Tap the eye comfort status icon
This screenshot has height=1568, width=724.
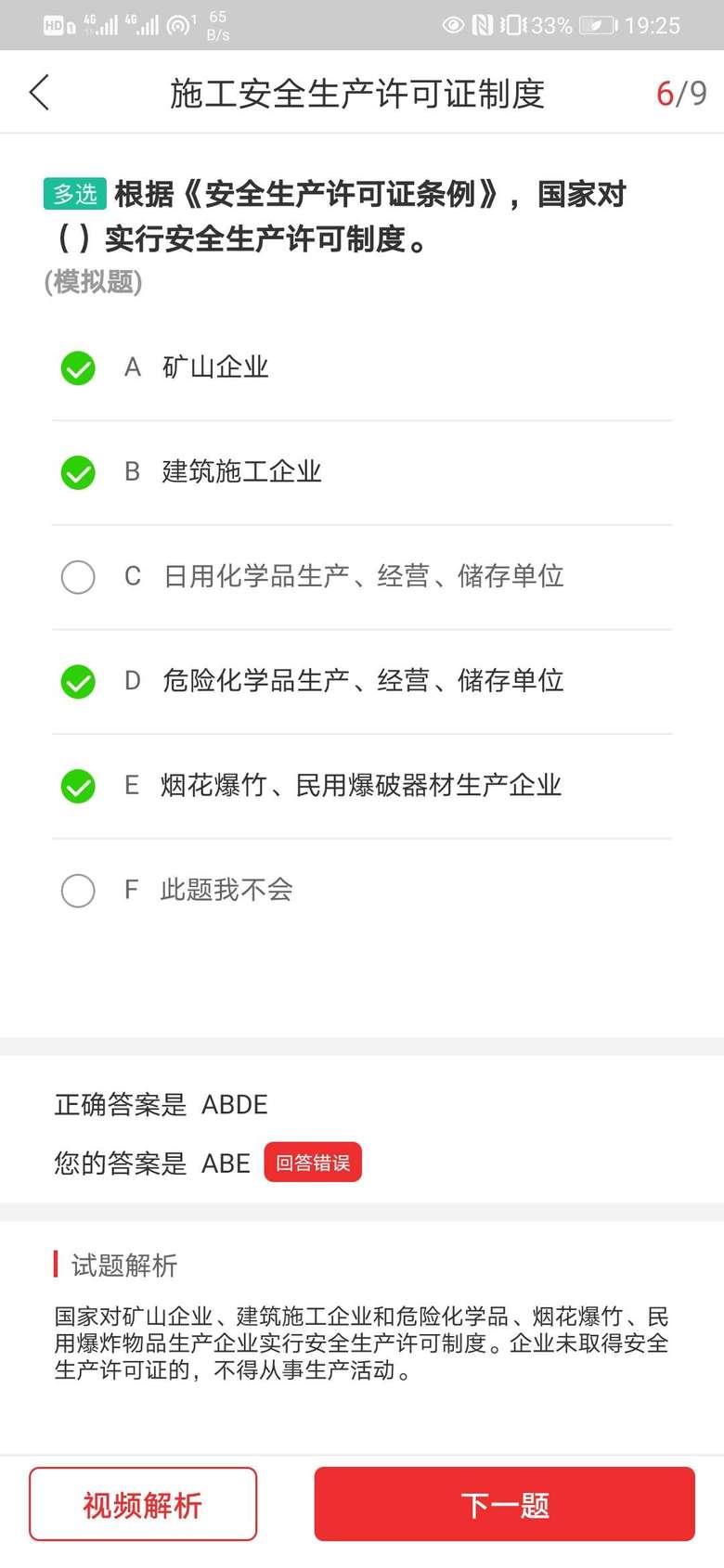(x=453, y=25)
